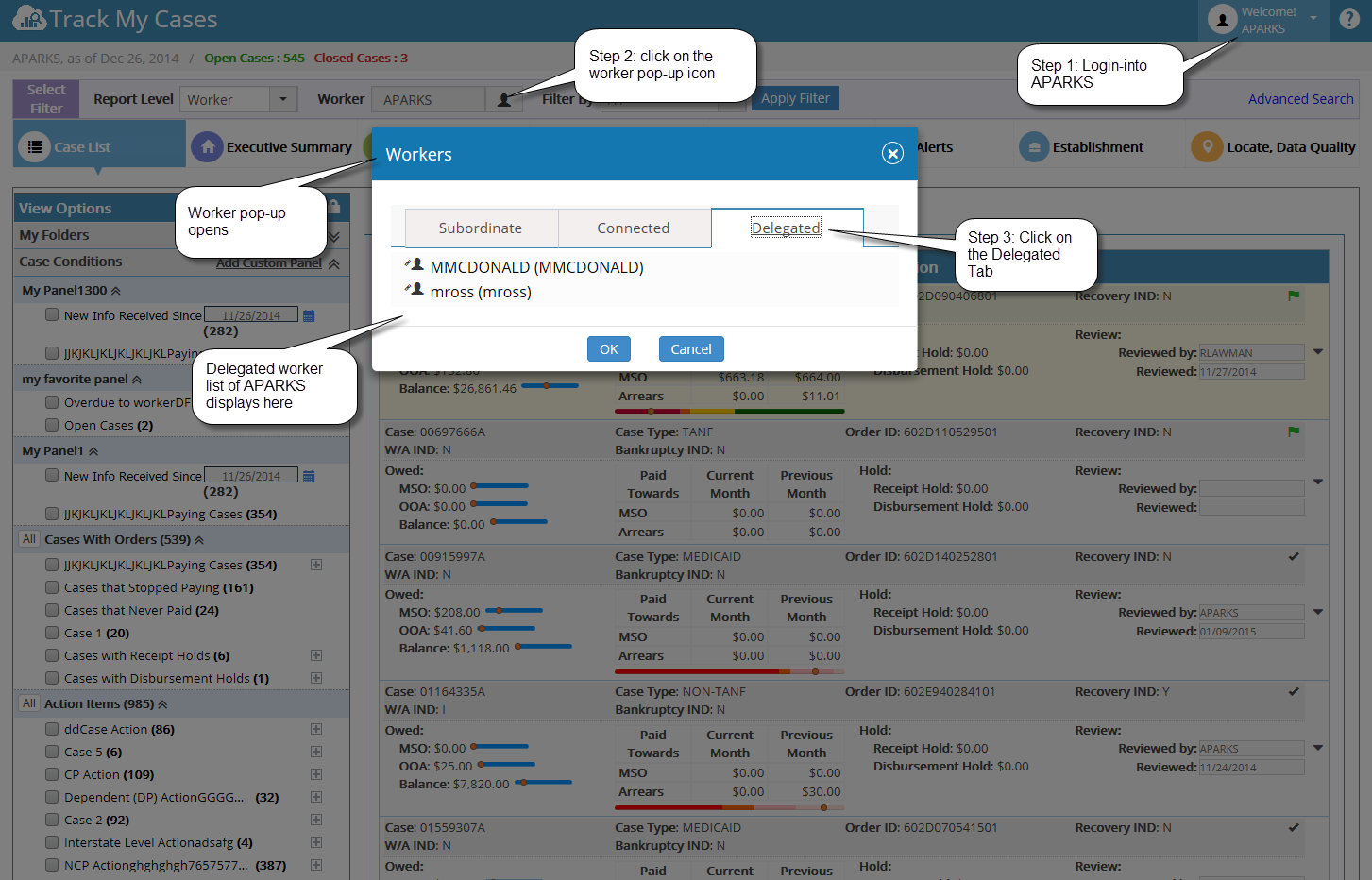1372x880 pixels.
Task: Open Establishment briefcase icon
Action: pyautogui.click(x=1034, y=146)
